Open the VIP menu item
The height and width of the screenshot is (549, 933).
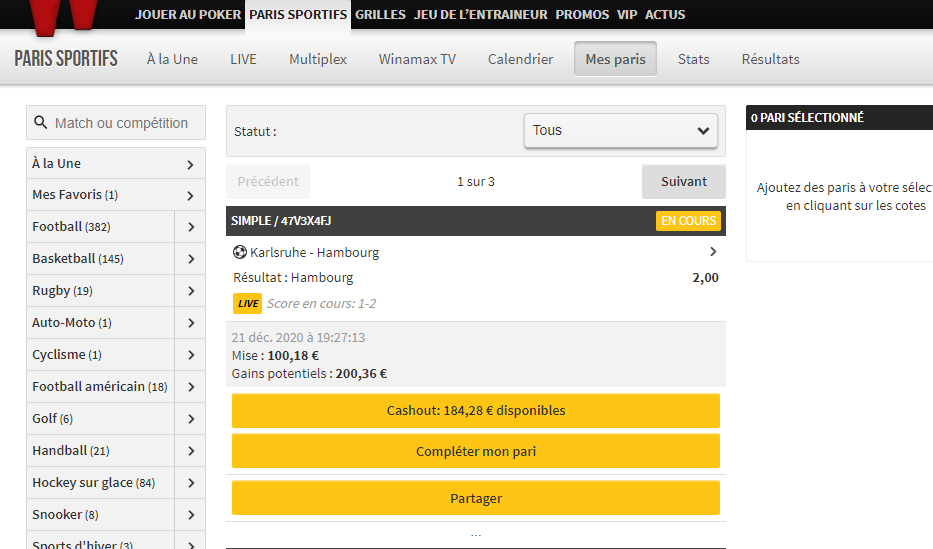627,14
